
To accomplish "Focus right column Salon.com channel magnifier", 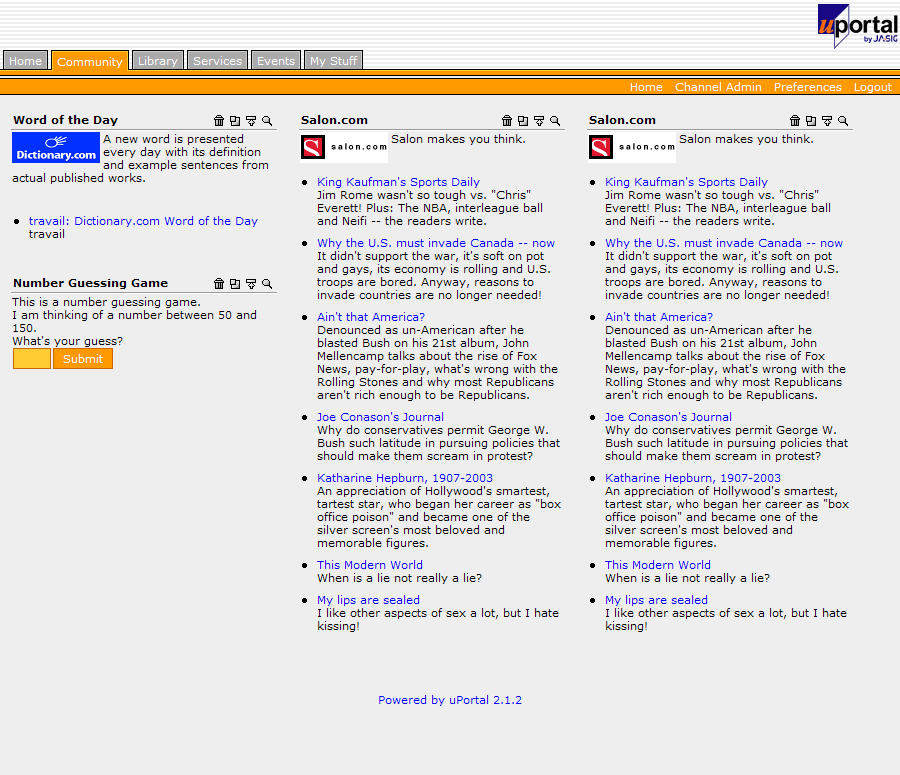I will tap(843, 121).
